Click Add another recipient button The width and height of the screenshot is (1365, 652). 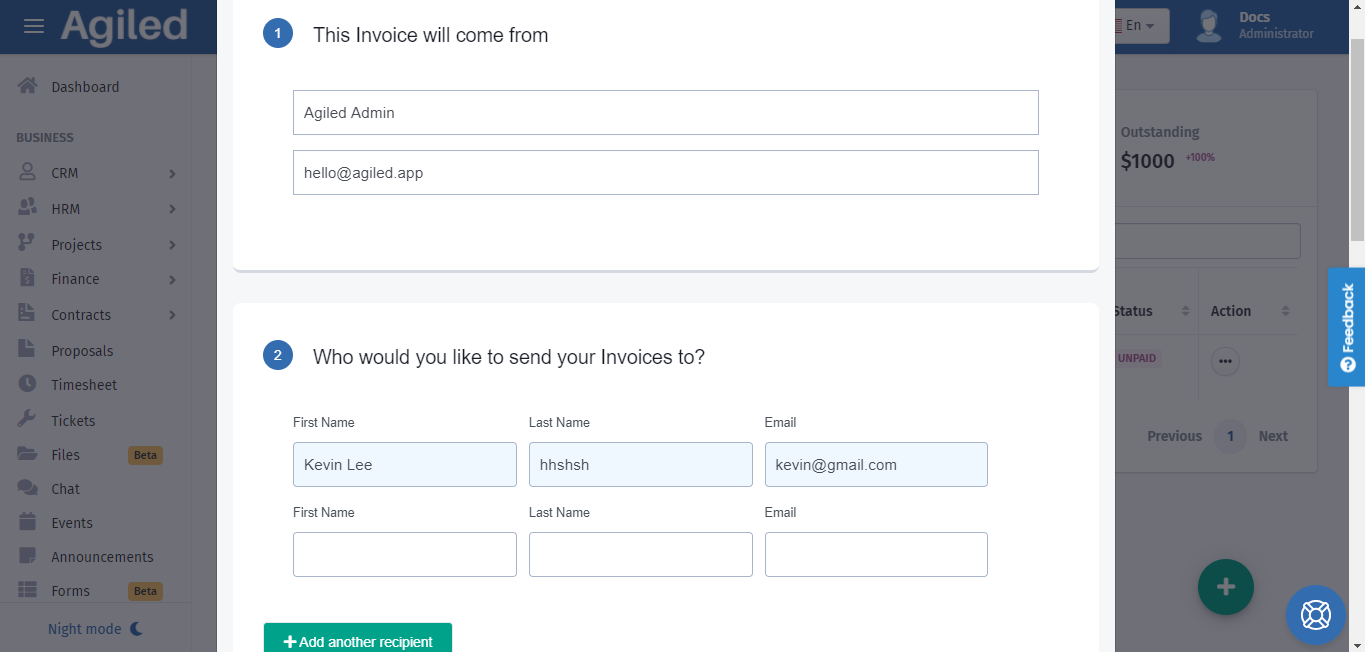click(358, 640)
